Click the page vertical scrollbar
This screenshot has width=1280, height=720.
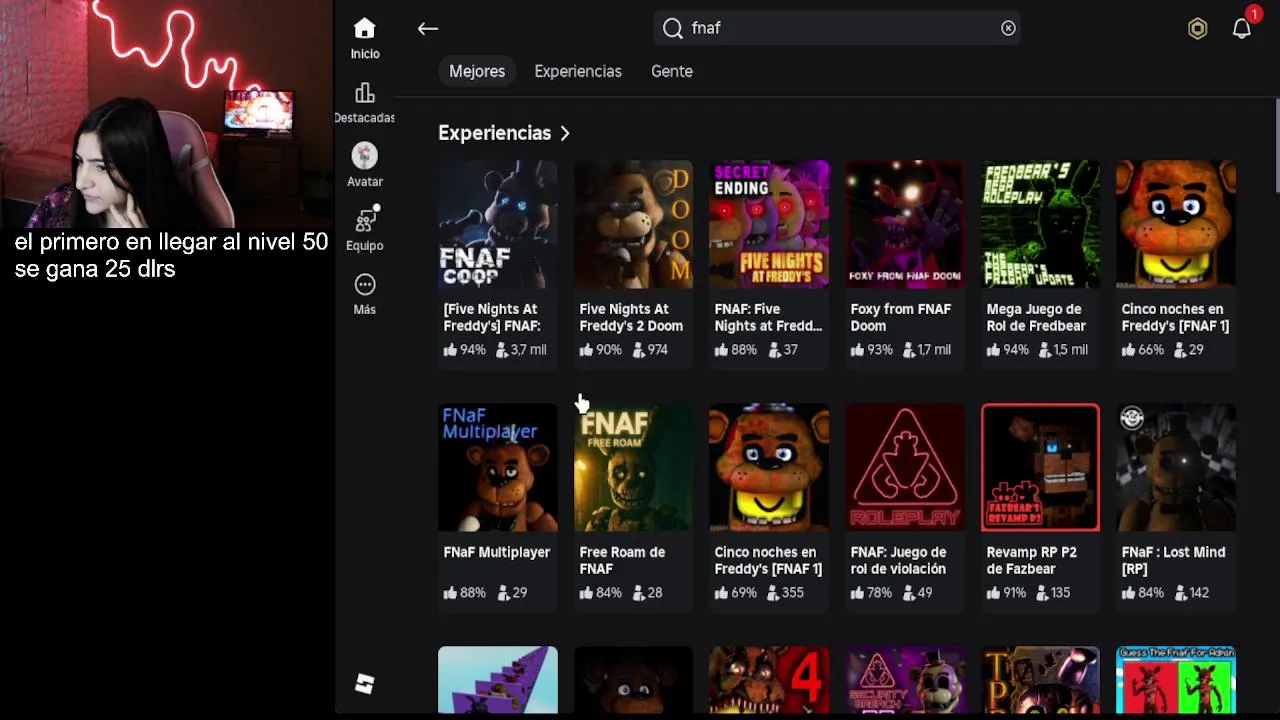[1276, 145]
